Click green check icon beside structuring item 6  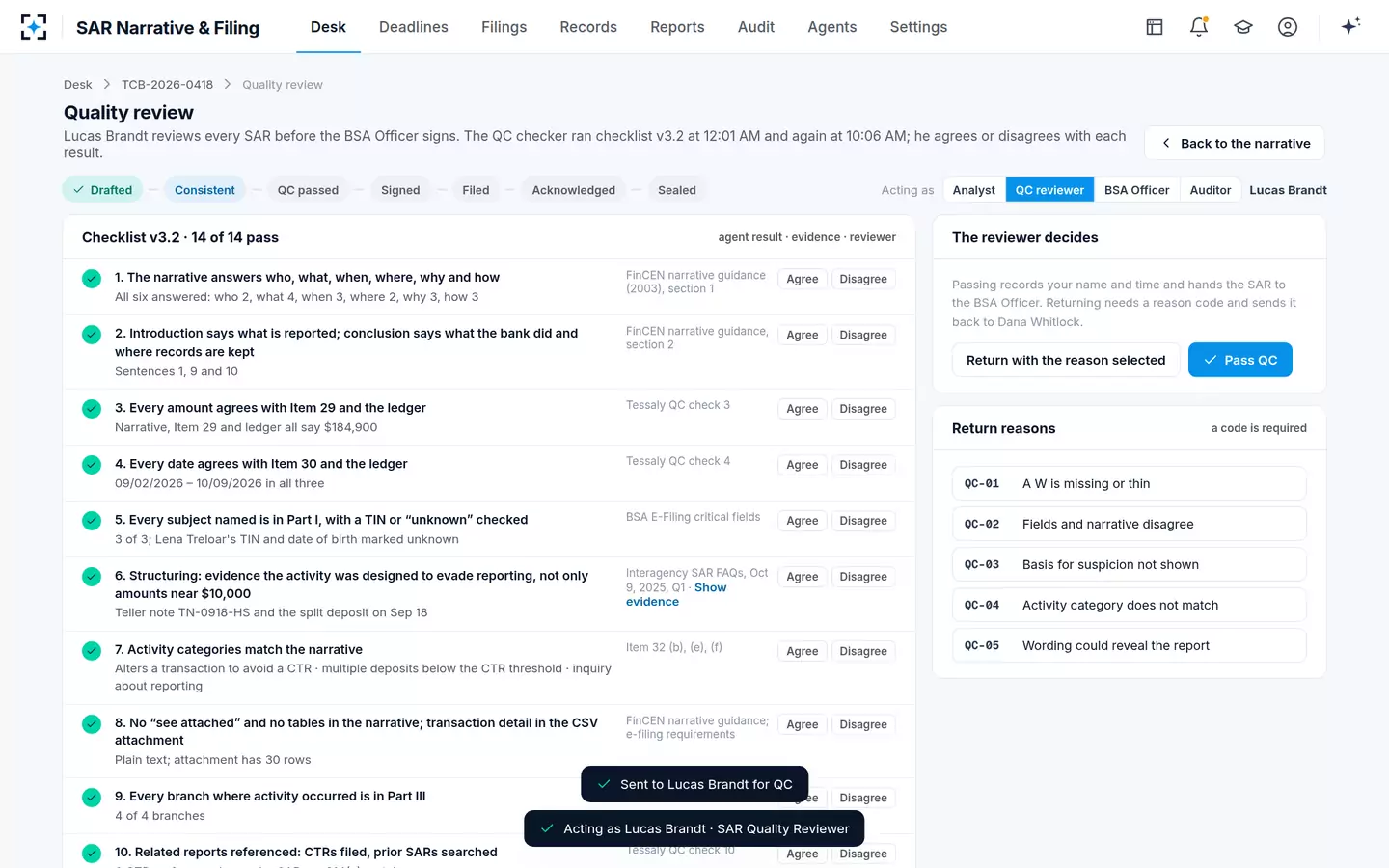(92, 577)
